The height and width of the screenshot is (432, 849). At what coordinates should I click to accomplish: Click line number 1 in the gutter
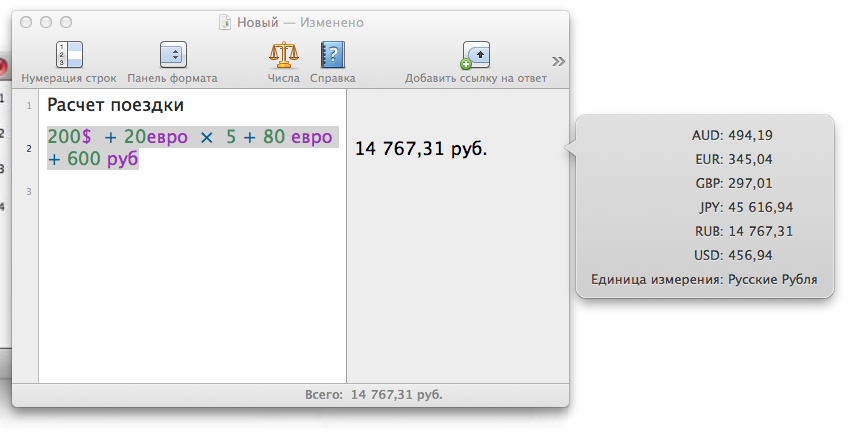pos(29,106)
